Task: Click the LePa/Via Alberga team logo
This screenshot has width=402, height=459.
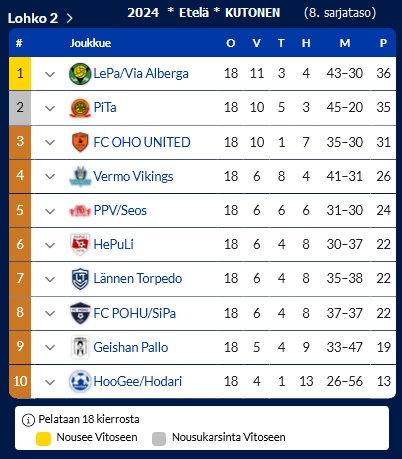Action: (x=80, y=74)
